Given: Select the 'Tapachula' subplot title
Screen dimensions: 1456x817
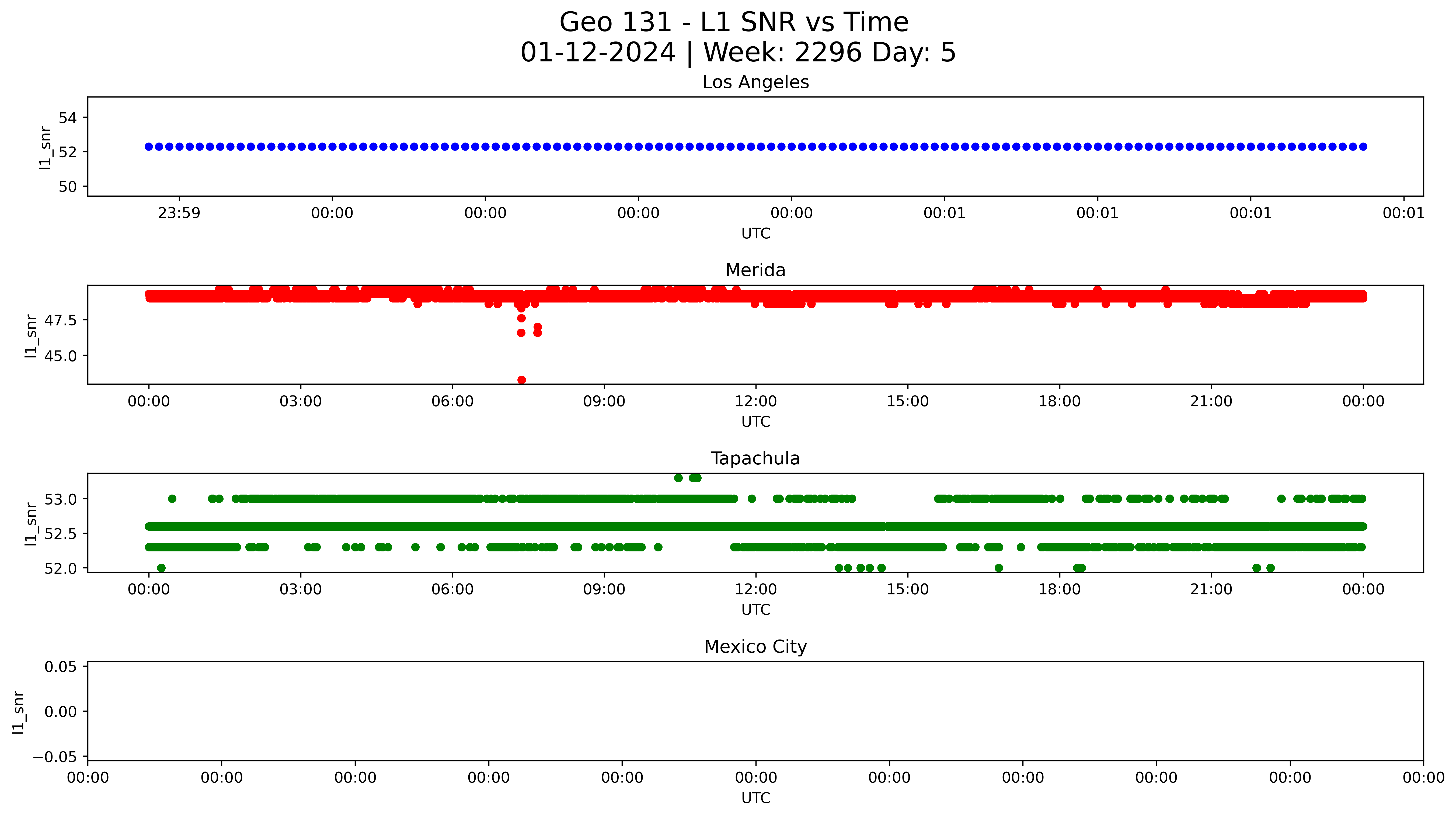Looking at the screenshot, I should (756, 458).
